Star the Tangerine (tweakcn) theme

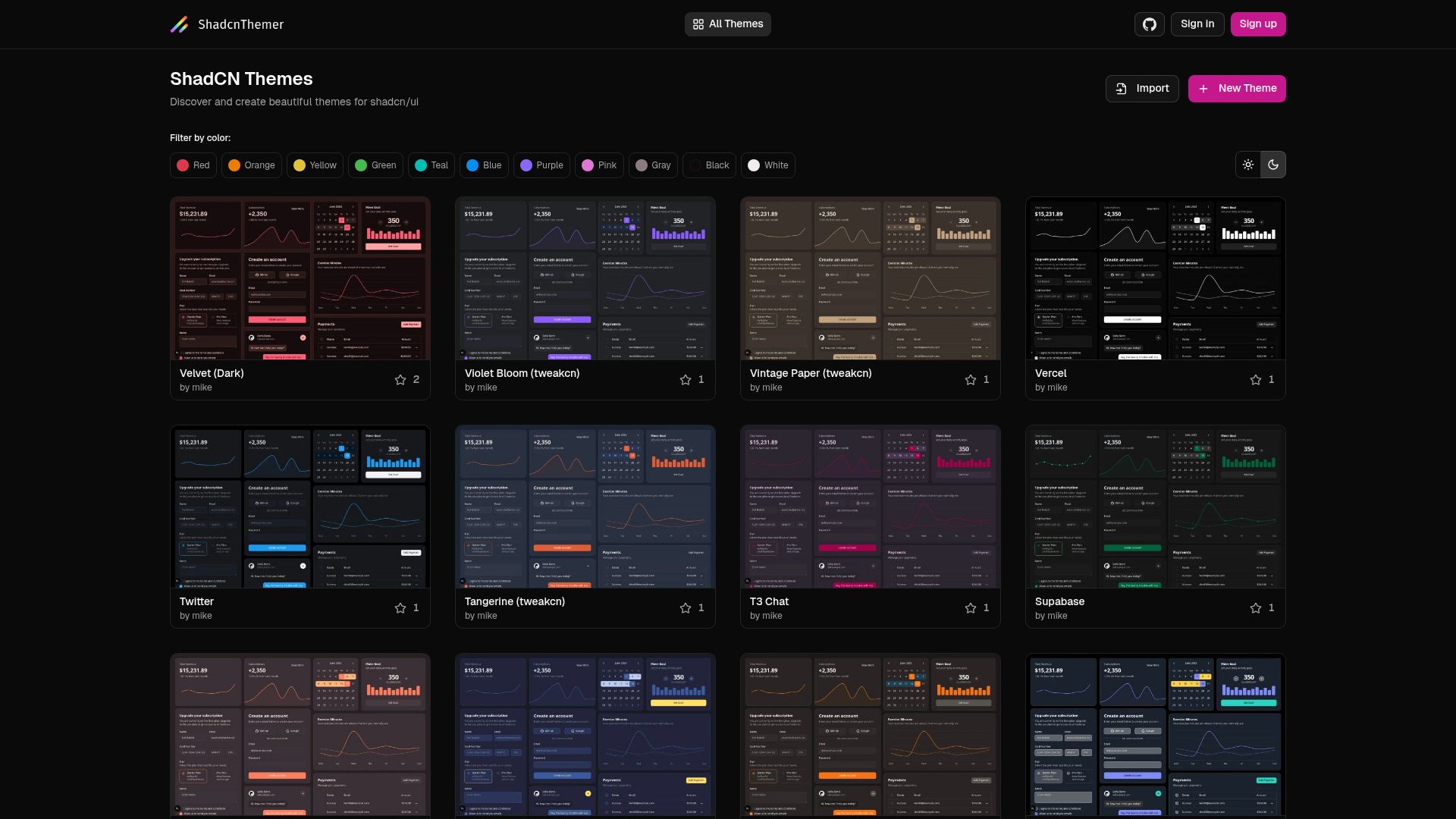click(686, 608)
